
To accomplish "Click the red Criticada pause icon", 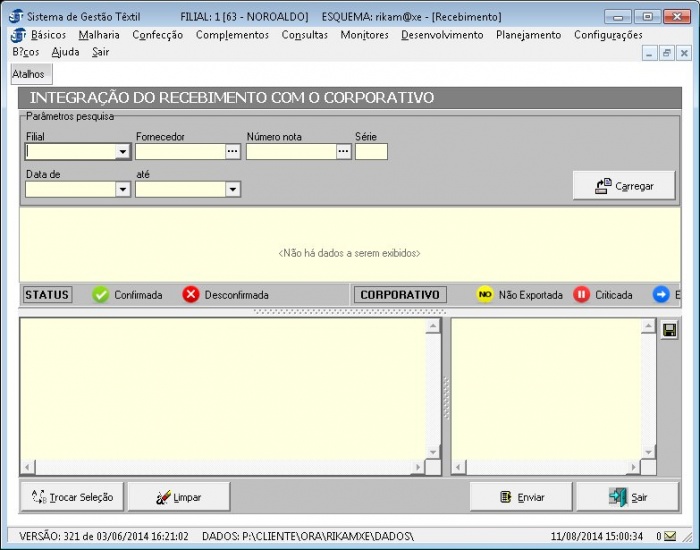I will [581, 295].
